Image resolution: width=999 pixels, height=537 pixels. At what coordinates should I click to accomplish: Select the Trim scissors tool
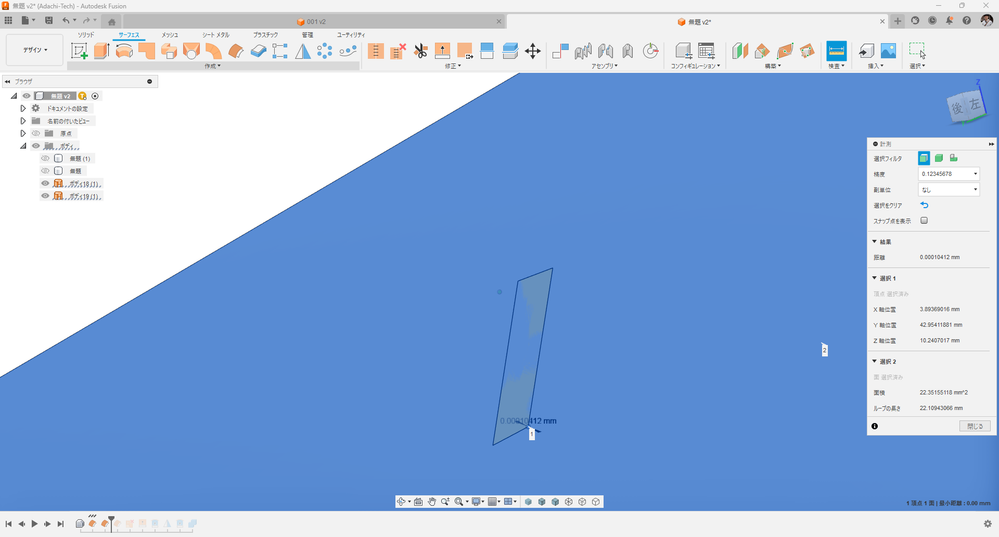(x=420, y=51)
